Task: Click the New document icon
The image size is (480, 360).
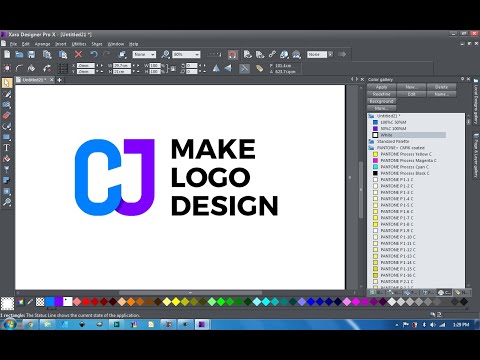Action: [7, 54]
